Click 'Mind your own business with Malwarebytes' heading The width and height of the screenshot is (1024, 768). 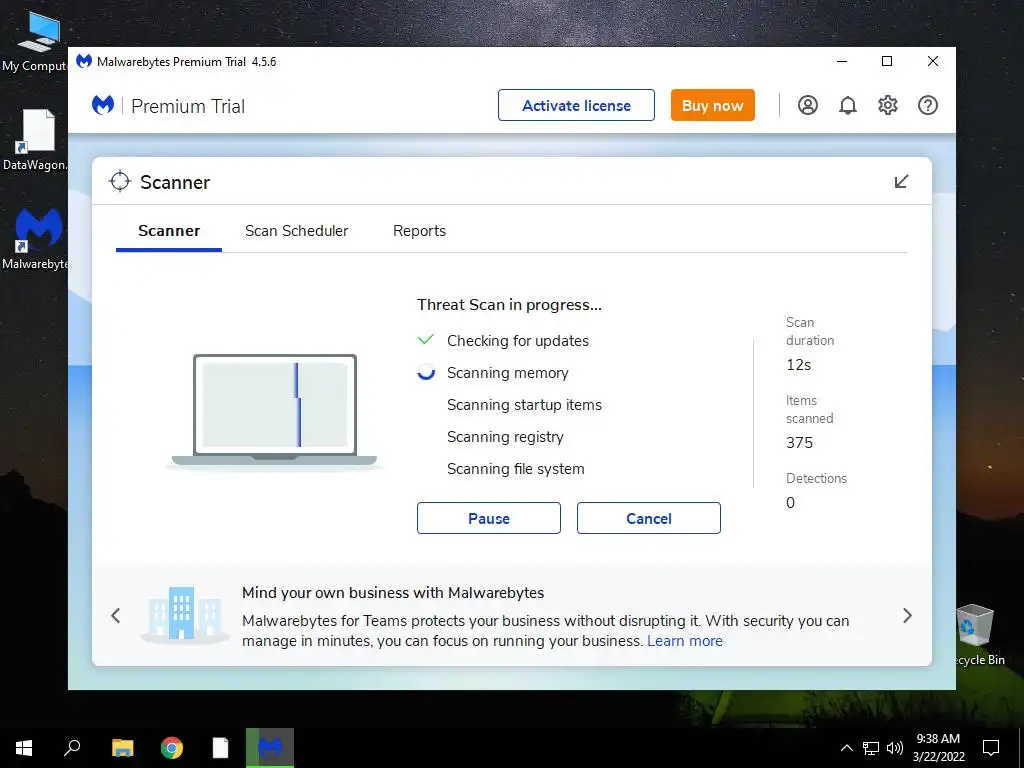tap(392, 592)
